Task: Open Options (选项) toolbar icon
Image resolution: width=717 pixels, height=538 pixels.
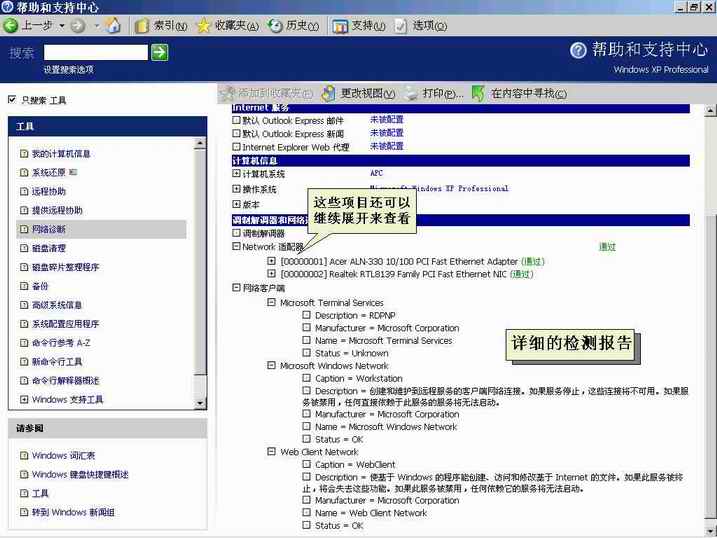Action: [400, 27]
